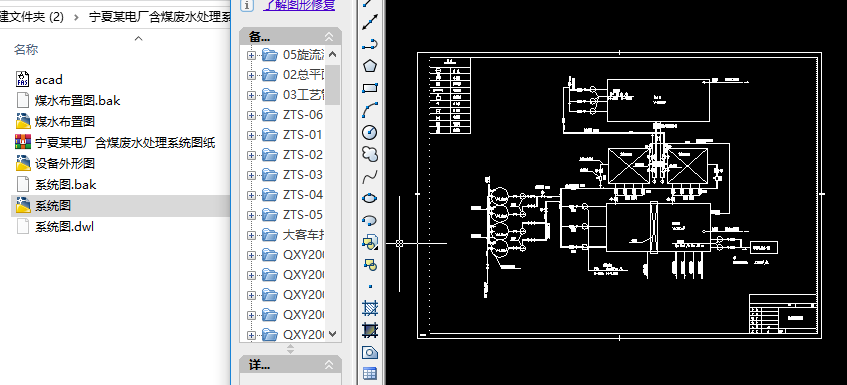Select the Circle tool
This screenshot has height=385, width=847.
370,132
